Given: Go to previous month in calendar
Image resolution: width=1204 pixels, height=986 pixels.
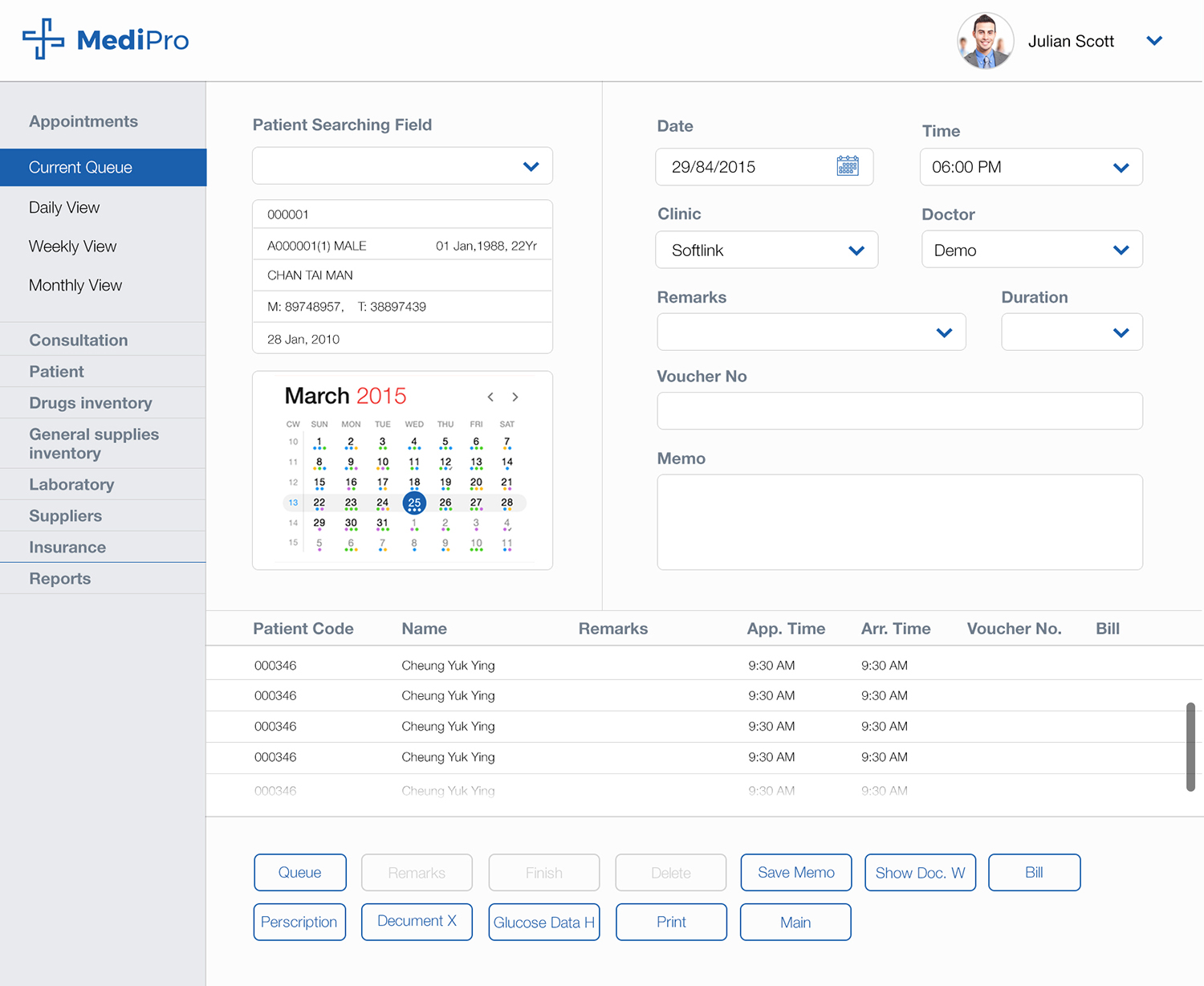Looking at the screenshot, I should pos(490,397).
